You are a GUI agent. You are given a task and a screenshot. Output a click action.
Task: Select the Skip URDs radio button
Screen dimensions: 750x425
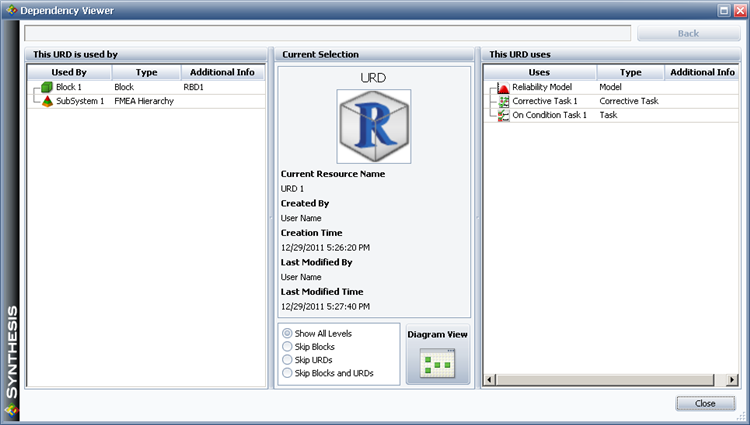[288, 359]
